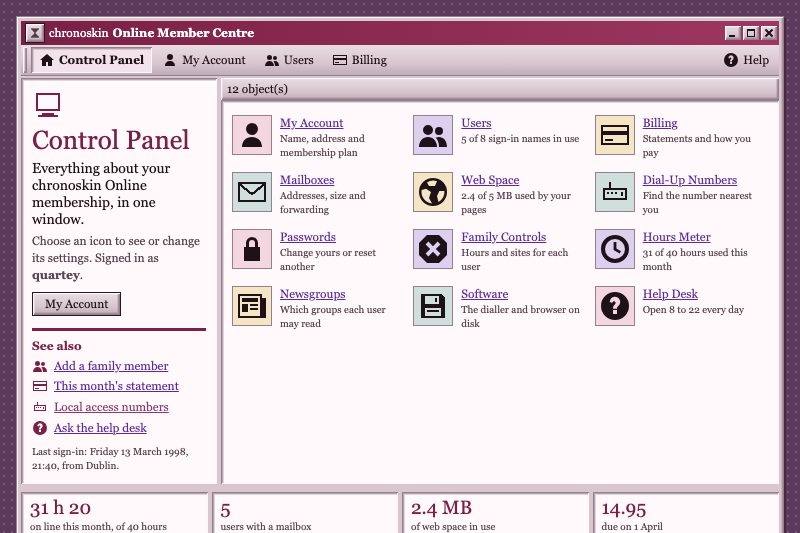Image resolution: width=800 pixels, height=533 pixels.
Task: Follow the Software link
Action: (x=484, y=294)
